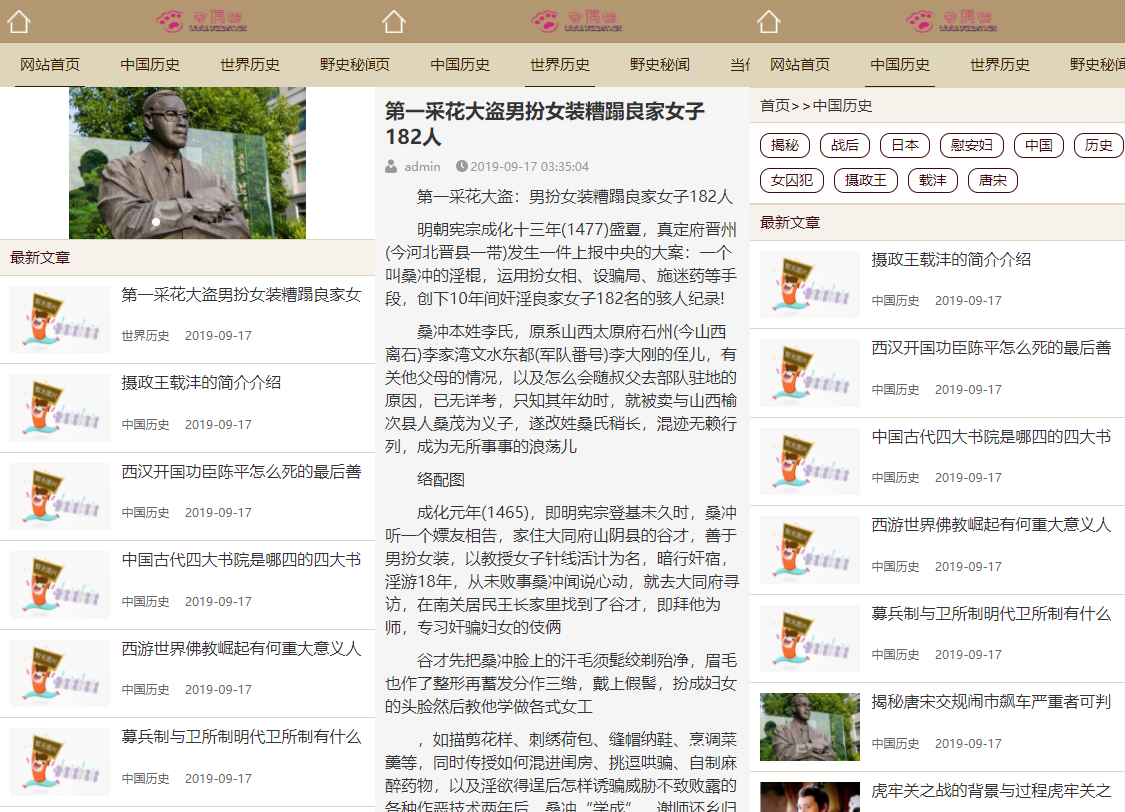Click the pink paw logo in the left panel

[x=202, y=21]
